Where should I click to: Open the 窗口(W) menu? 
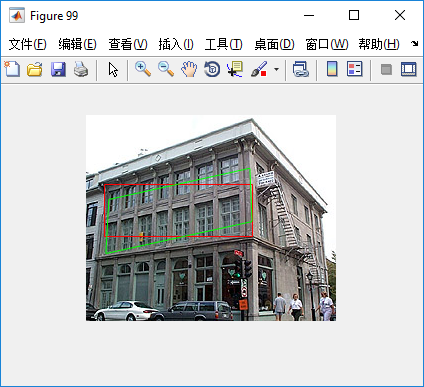(327, 44)
